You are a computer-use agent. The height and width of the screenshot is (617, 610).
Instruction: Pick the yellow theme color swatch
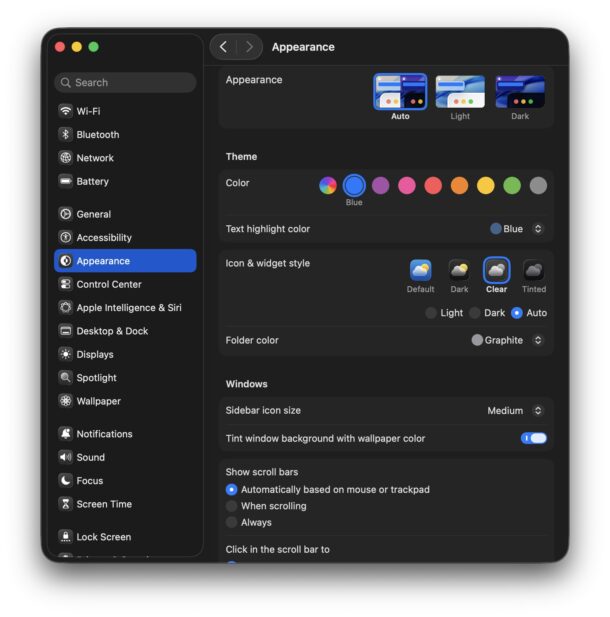pos(486,185)
